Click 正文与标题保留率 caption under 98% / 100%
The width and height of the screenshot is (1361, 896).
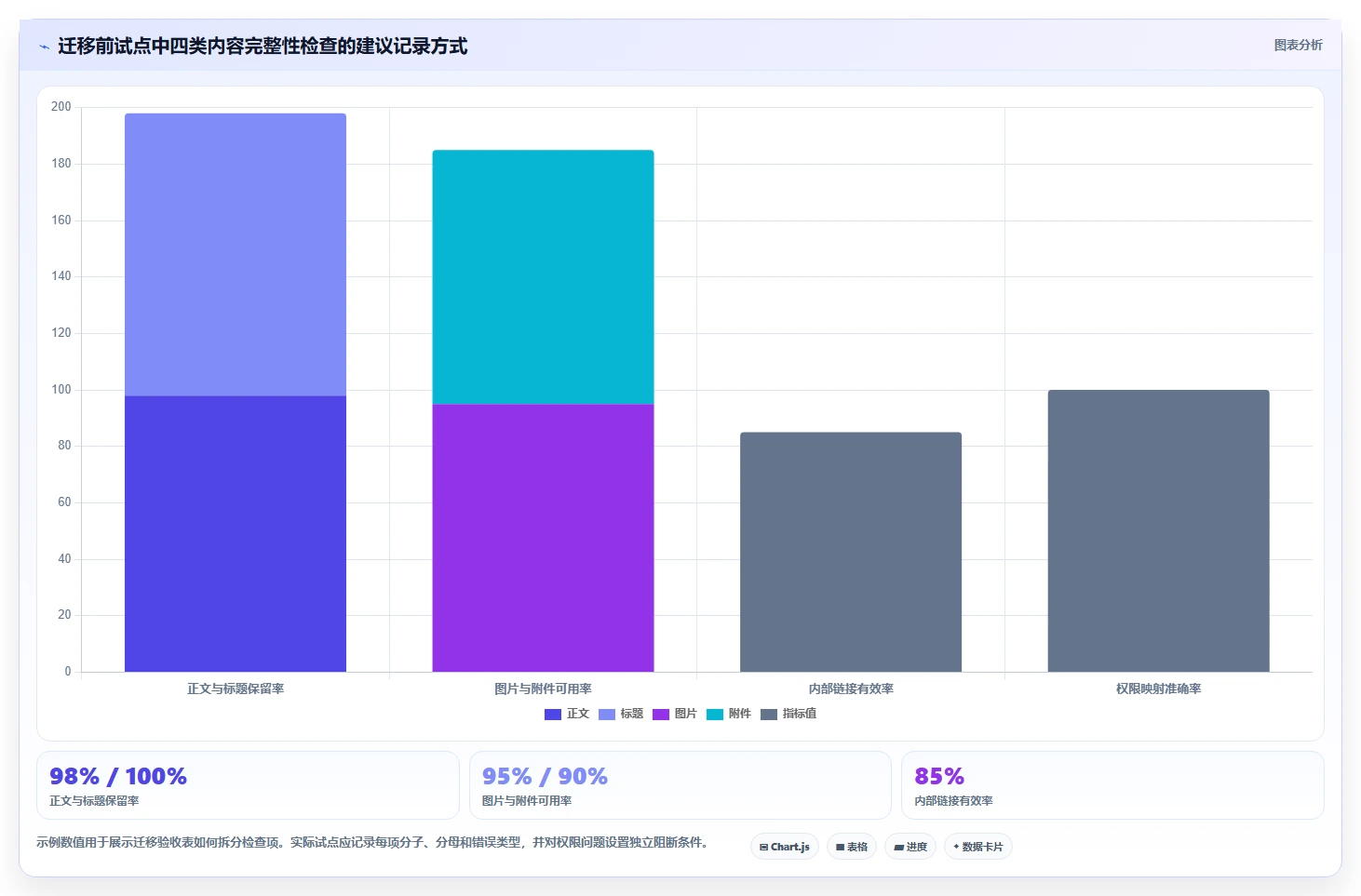[94, 801]
